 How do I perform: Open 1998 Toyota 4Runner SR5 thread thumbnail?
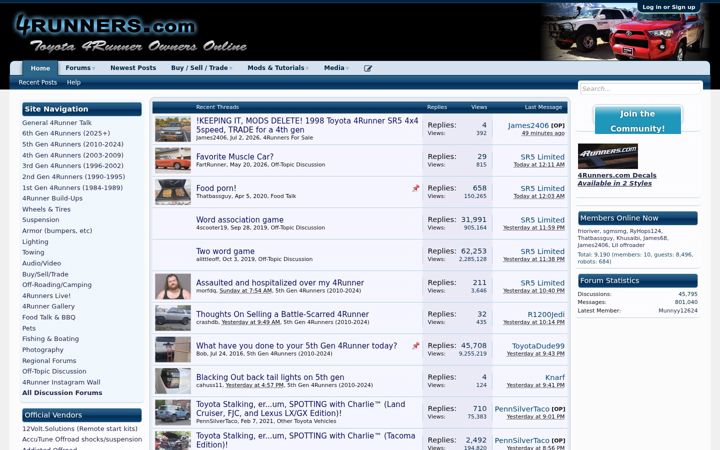173,129
